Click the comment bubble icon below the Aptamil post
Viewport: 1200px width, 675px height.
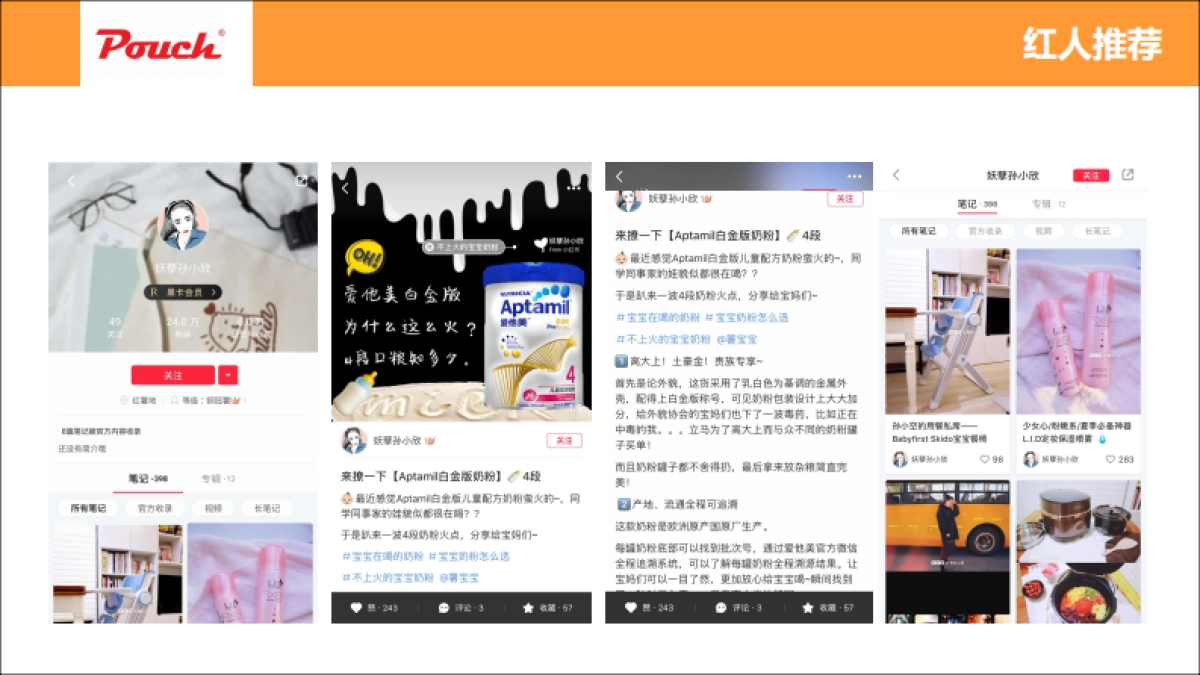click(x=442, y=607)
